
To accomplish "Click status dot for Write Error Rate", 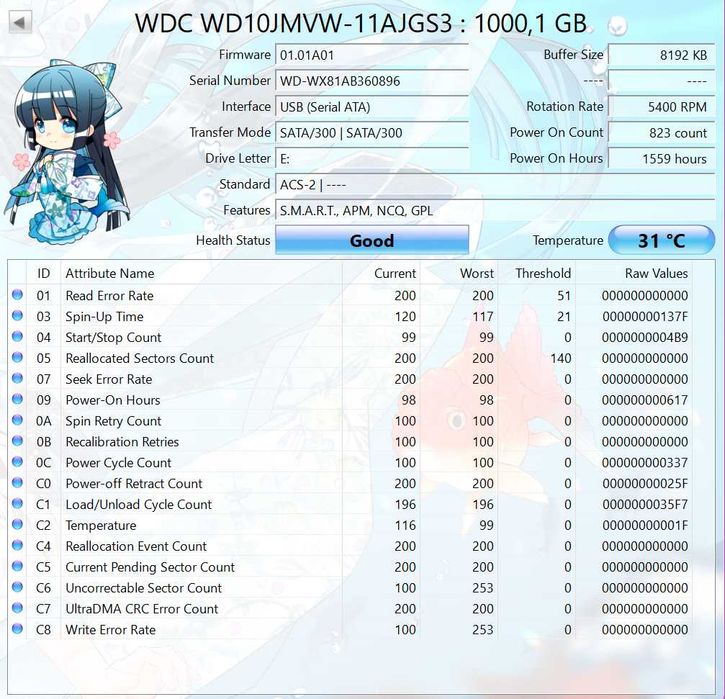I will pyautogui.click(x=18, y=629).
